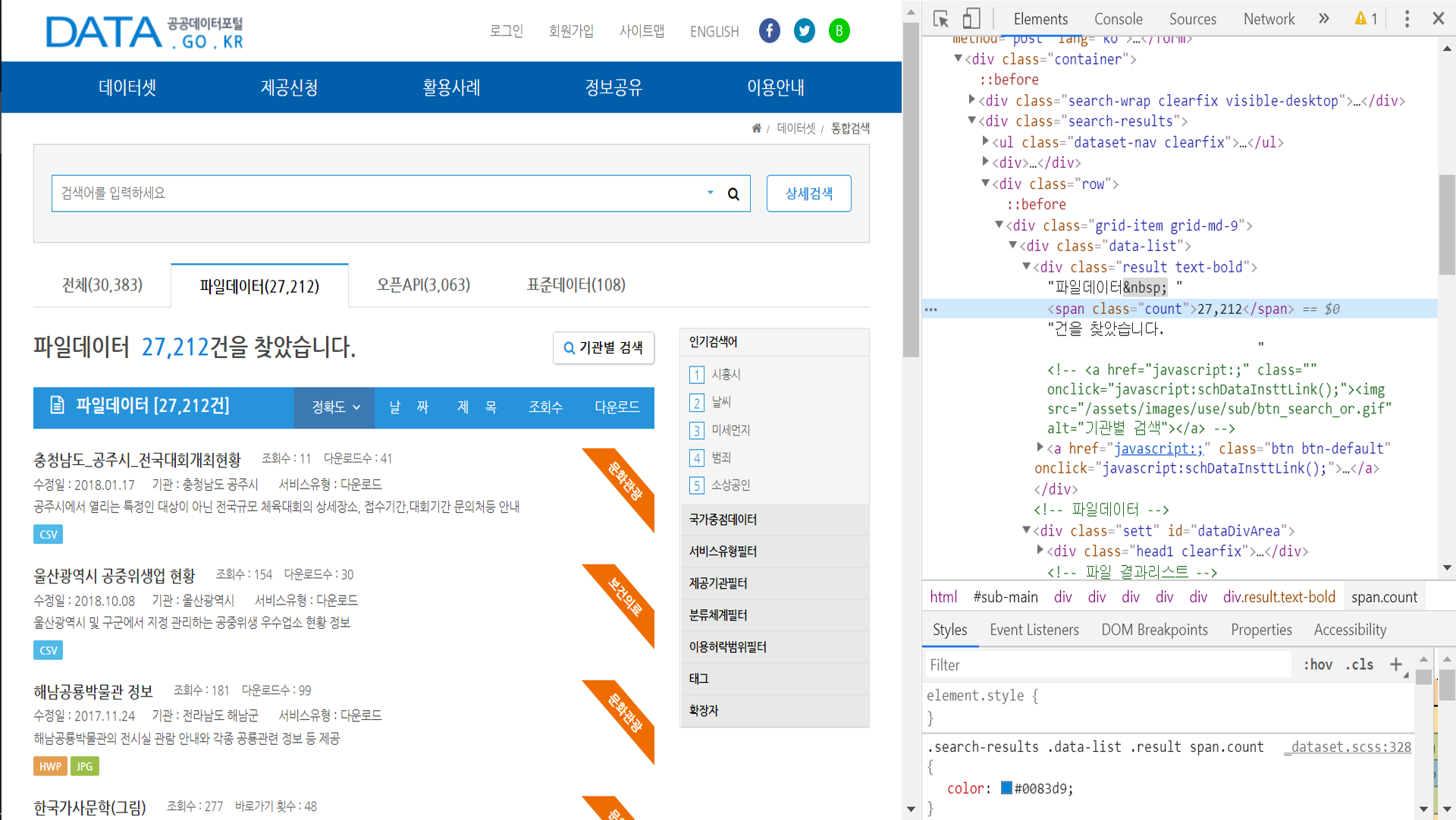Click the CSV badge under 울산광역시 entry
1456x820 pixels.
(x=48, y=651)
